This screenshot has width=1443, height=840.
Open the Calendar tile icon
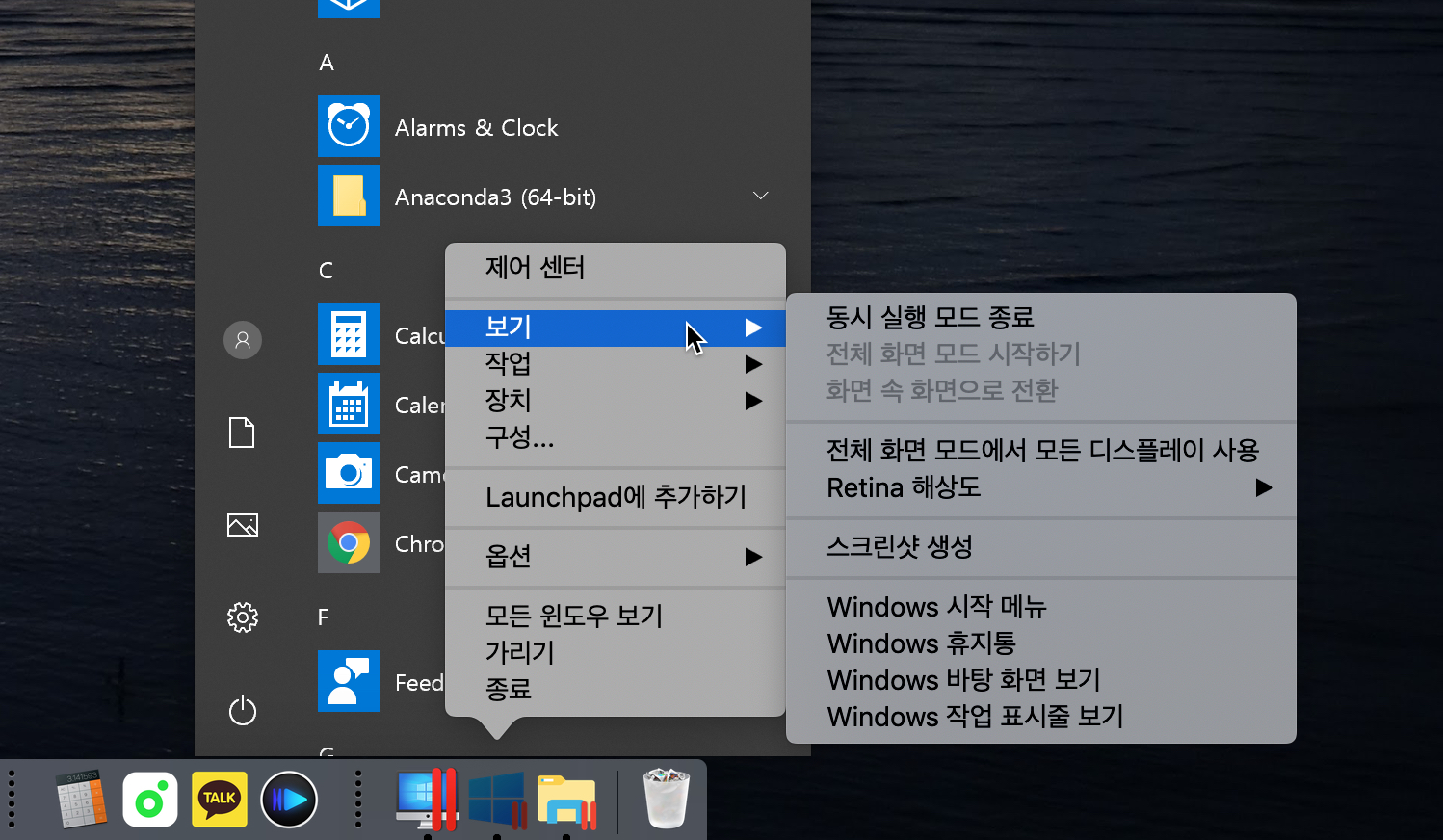349,404
